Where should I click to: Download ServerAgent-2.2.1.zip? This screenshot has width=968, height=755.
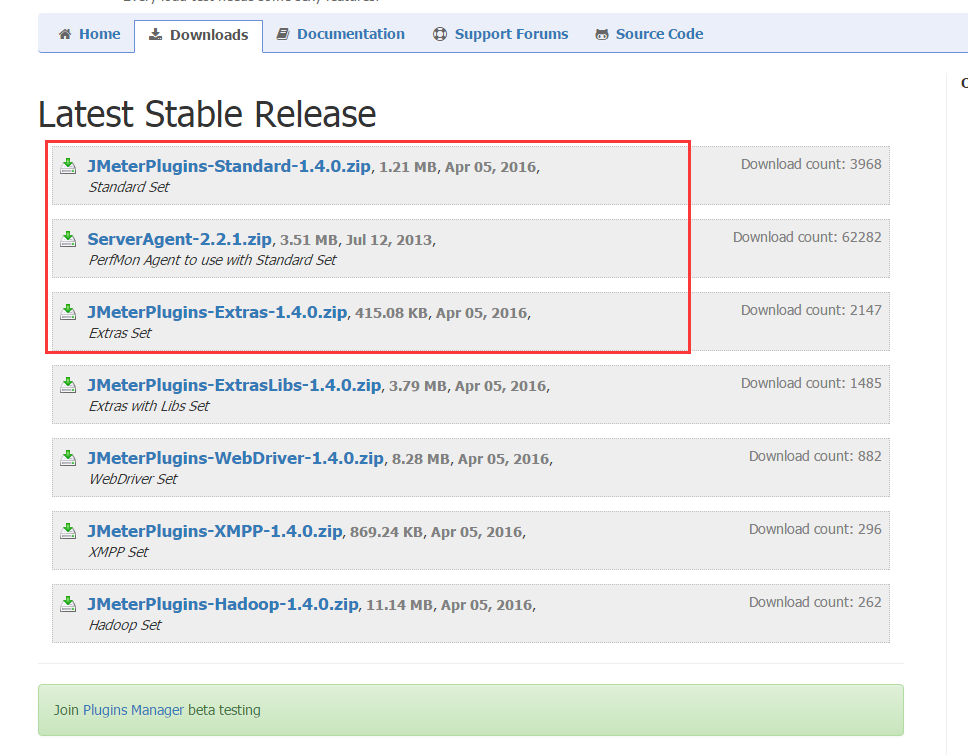pyautogui.click(x=180, y=240)
